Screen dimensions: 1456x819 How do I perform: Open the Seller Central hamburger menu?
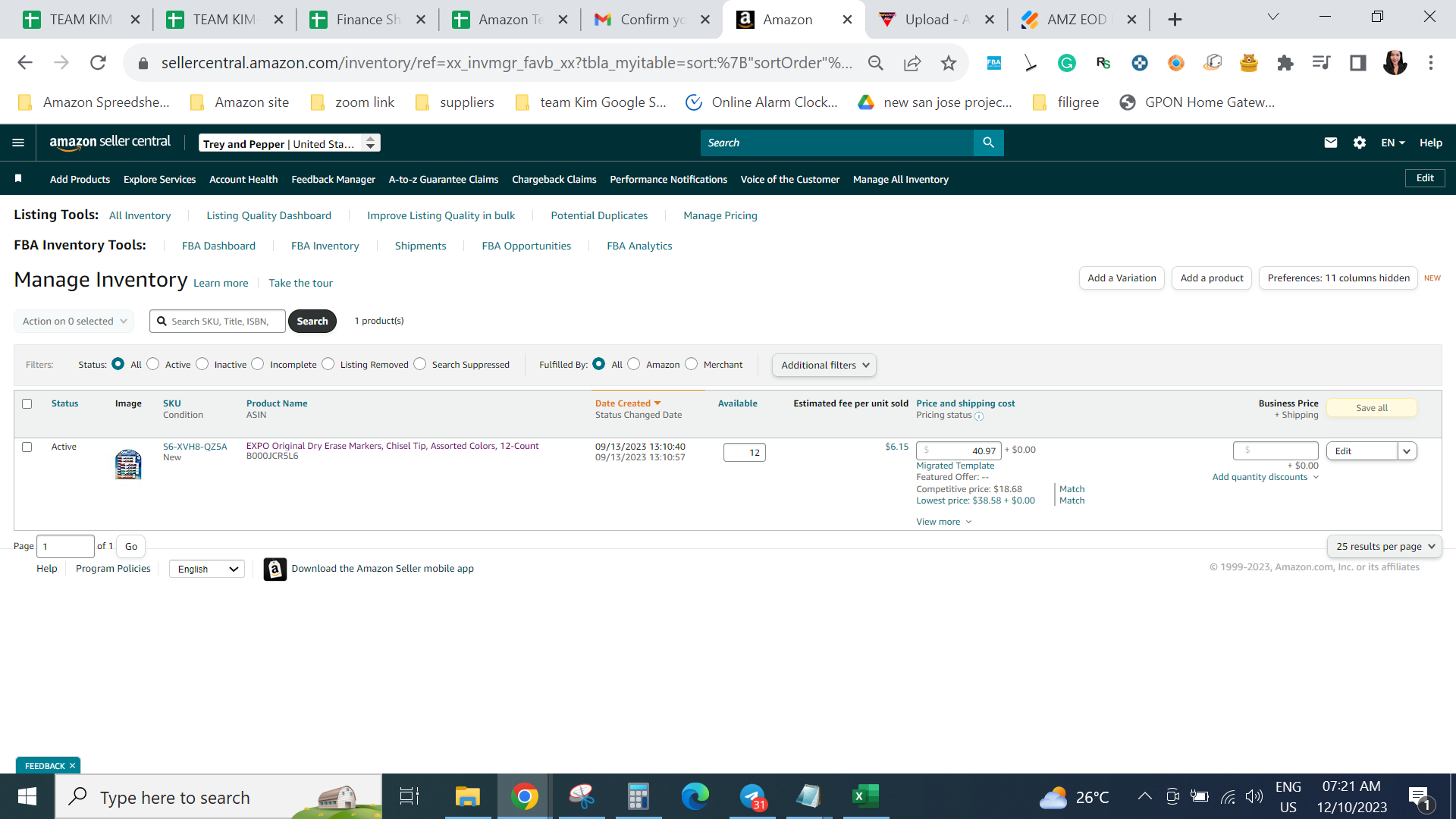coord(18,143)
